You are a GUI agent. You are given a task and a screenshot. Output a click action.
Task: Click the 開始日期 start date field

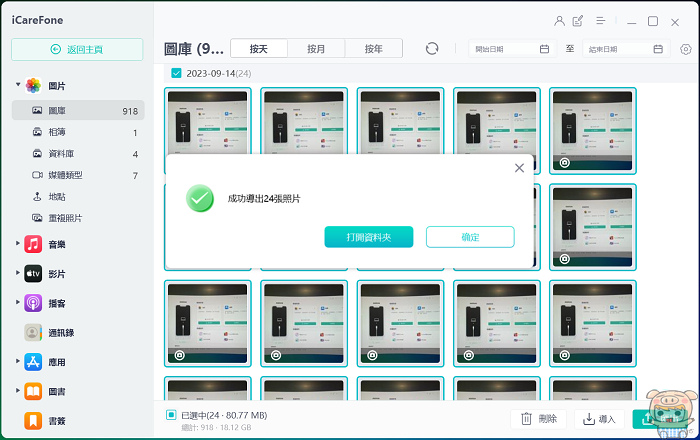tap(512, 49)
